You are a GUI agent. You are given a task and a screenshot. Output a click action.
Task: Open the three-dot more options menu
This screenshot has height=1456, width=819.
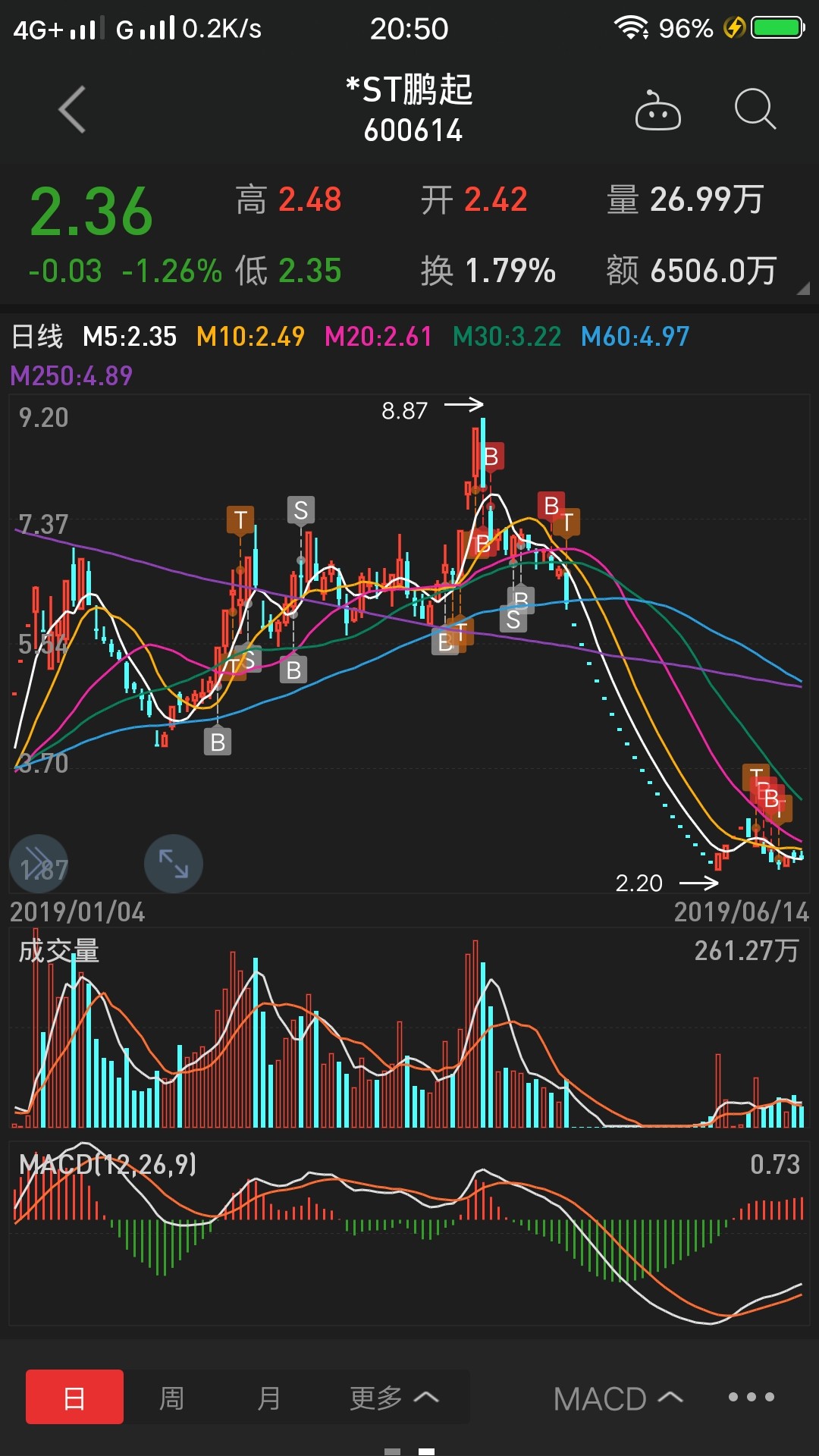click(751, 1397)
